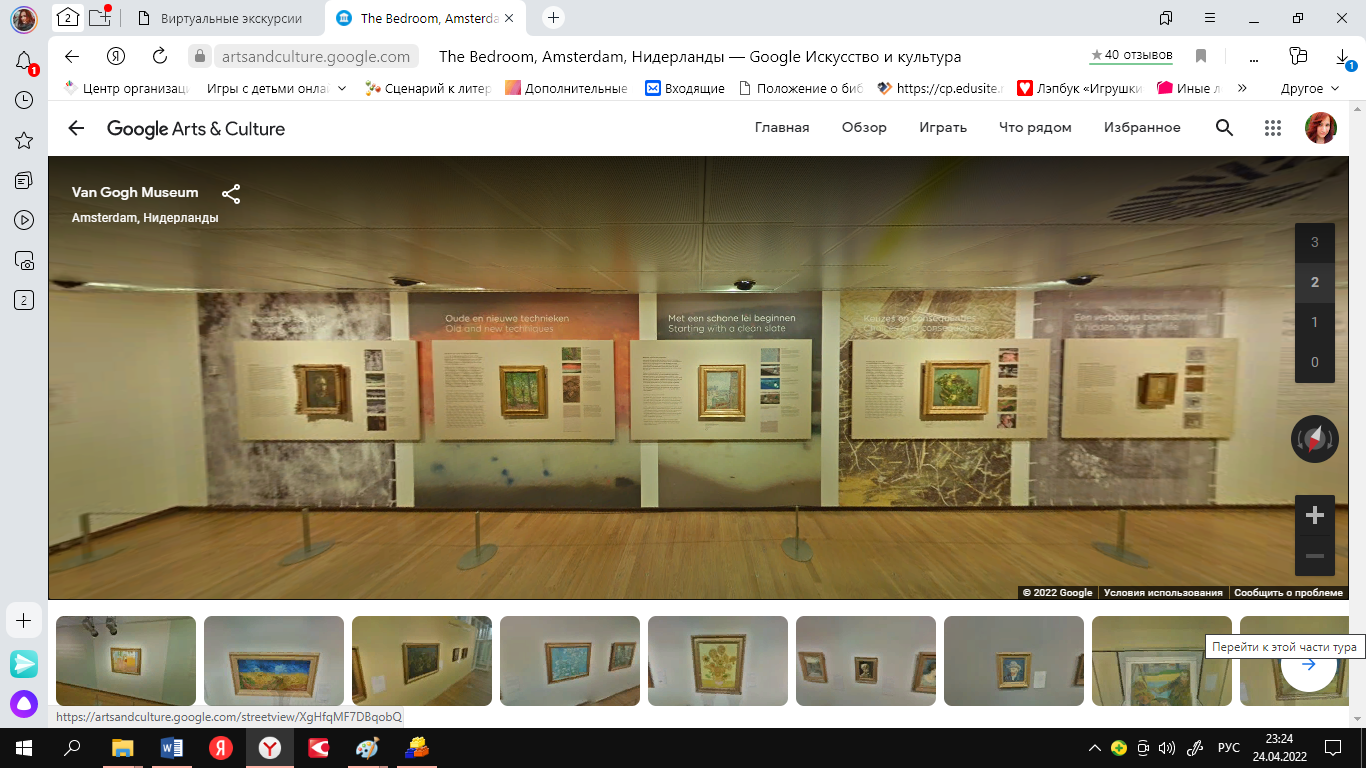This screenshot has width=1366, height=768.
Task: Launch Alice voice assistant in sidebar
Action: point(24,703)
